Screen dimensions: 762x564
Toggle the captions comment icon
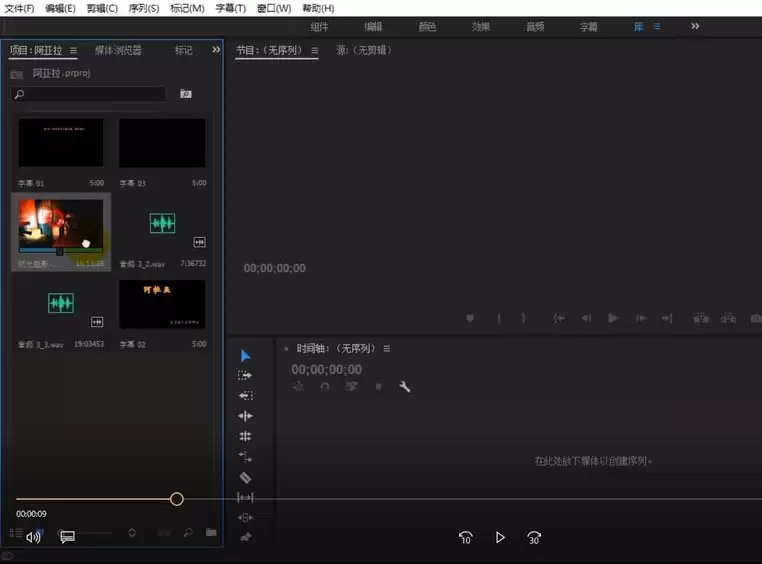(x=67, y=537)
